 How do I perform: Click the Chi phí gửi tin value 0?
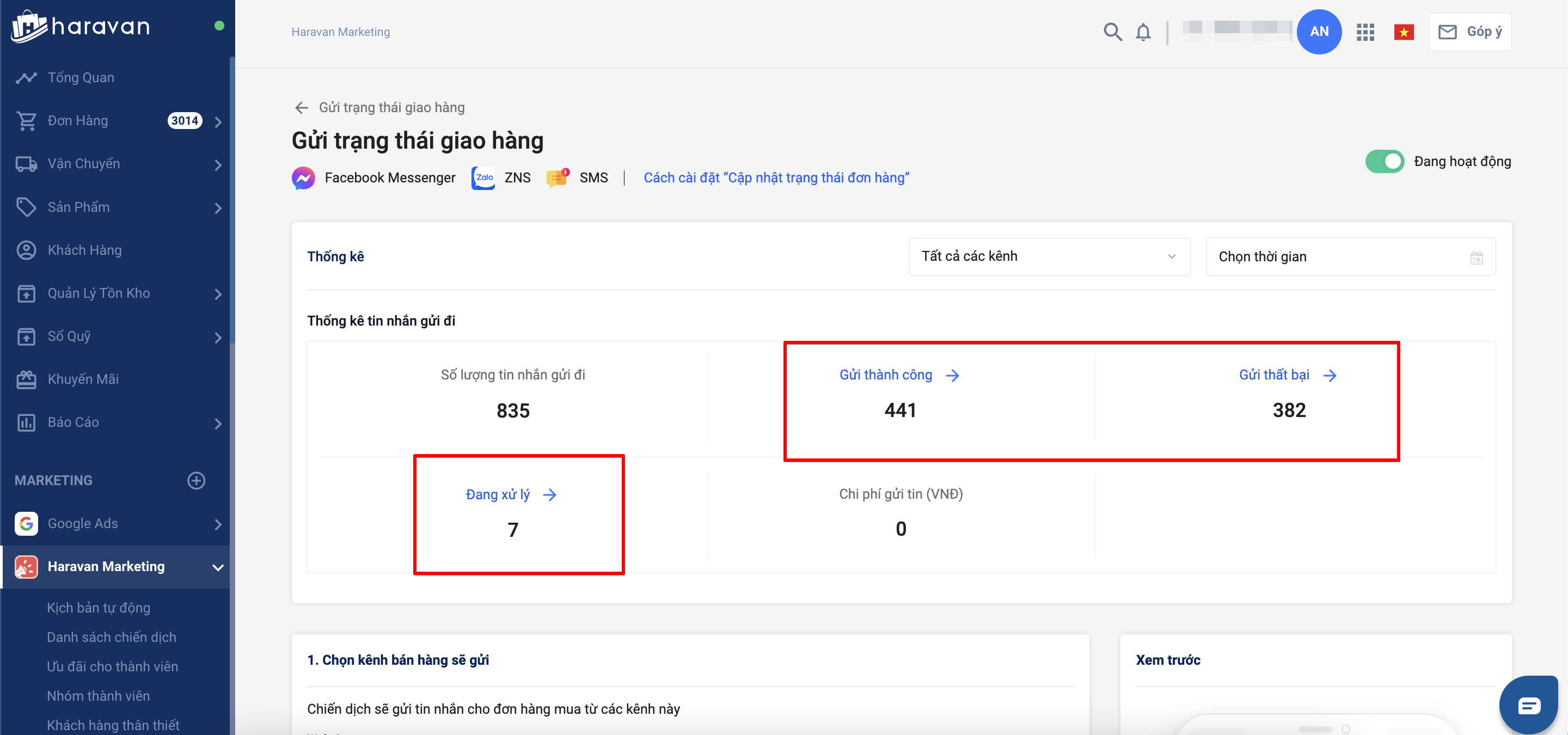click(901, 529)
